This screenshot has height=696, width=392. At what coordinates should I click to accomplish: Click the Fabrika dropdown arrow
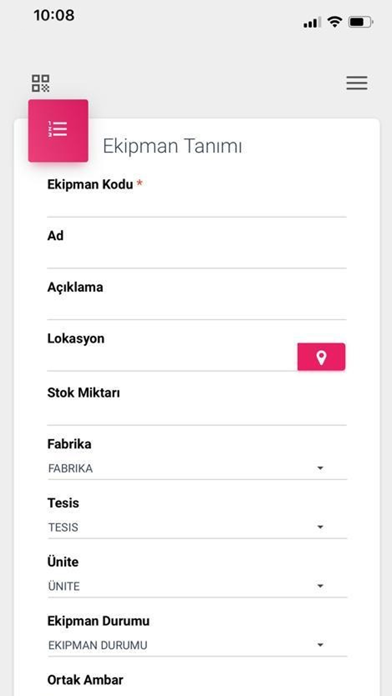point(320,468)
